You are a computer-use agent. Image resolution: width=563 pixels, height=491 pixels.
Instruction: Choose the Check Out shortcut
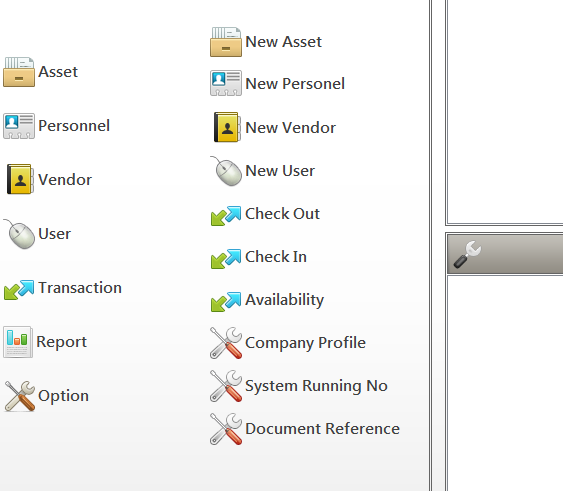click(282, 214)
